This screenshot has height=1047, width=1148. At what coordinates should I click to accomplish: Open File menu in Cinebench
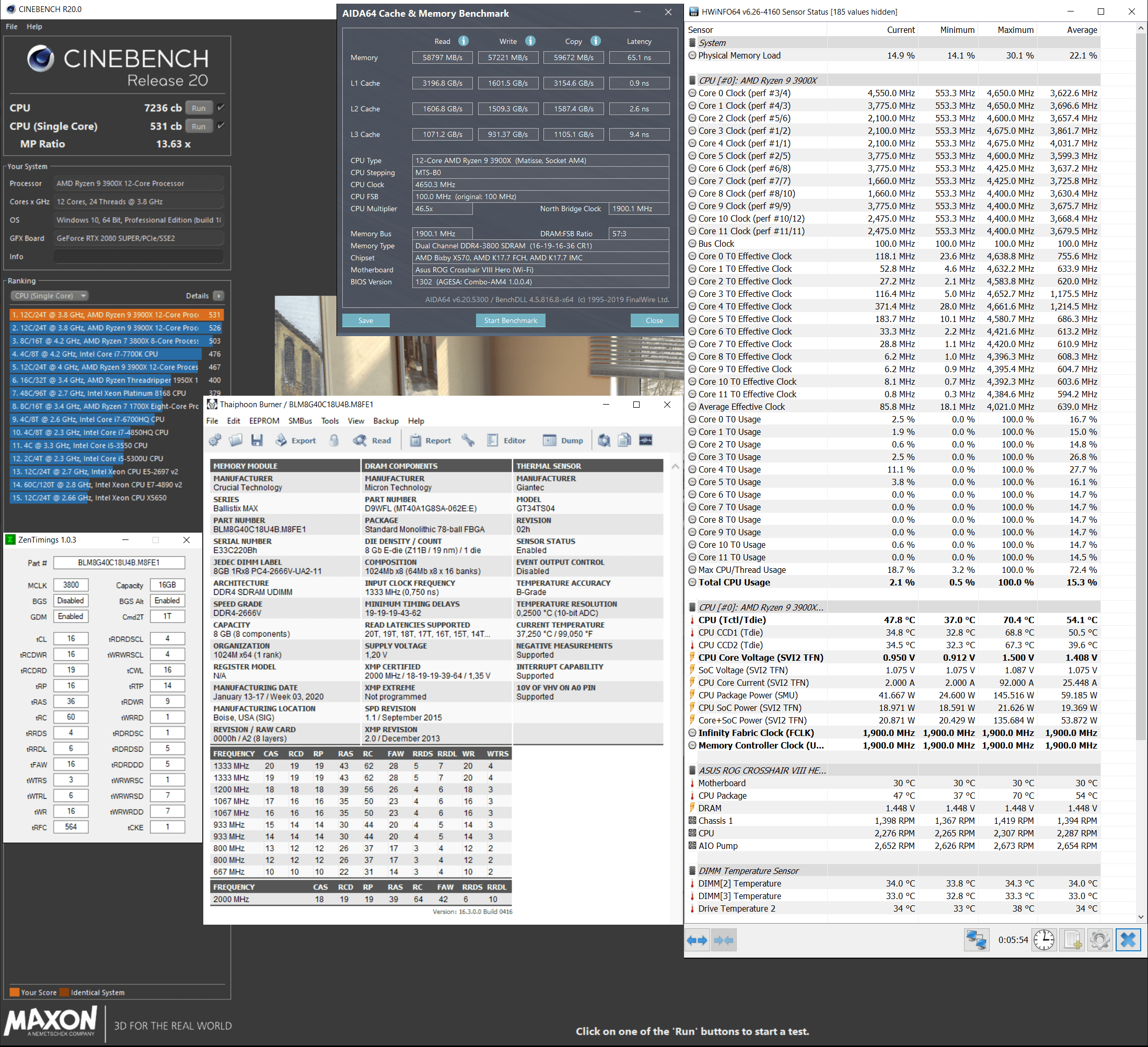tap(11, 26)
